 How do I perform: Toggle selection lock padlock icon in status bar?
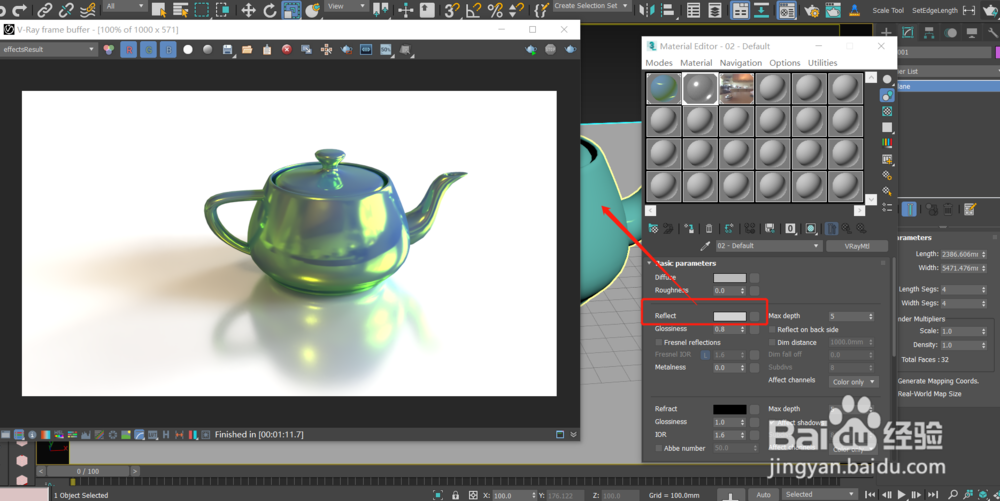point(455,495)
